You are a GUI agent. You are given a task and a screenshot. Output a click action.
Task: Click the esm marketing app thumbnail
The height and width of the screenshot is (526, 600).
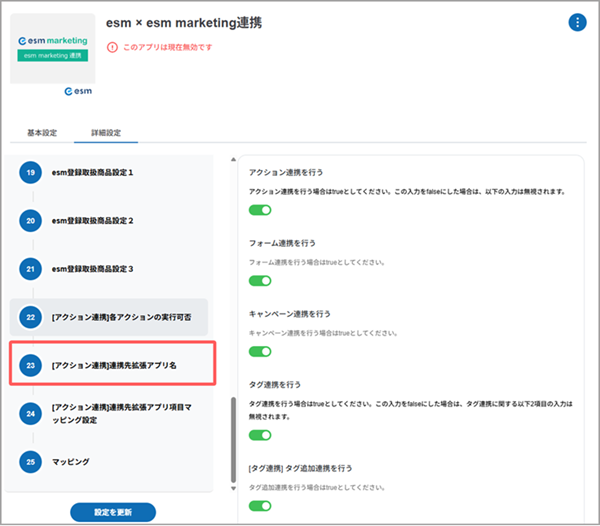click(52, 49)
